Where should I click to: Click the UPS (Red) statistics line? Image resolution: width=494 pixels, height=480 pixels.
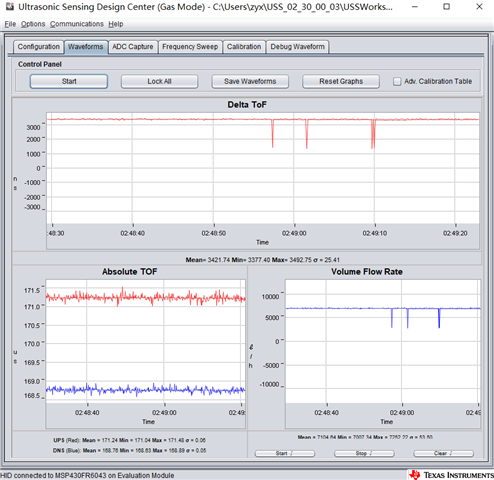coord(129,440)
